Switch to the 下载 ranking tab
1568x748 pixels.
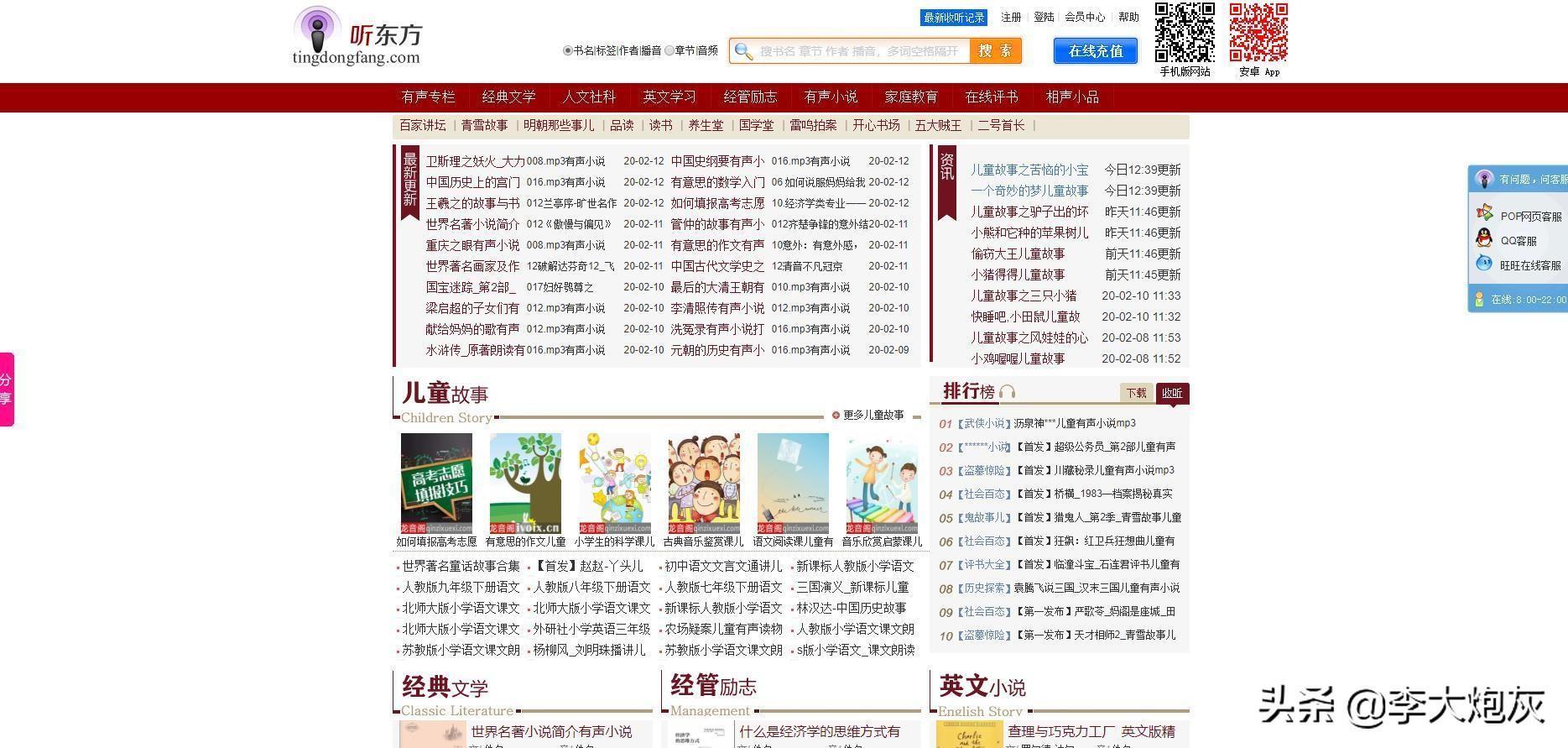coord(1136,393)
